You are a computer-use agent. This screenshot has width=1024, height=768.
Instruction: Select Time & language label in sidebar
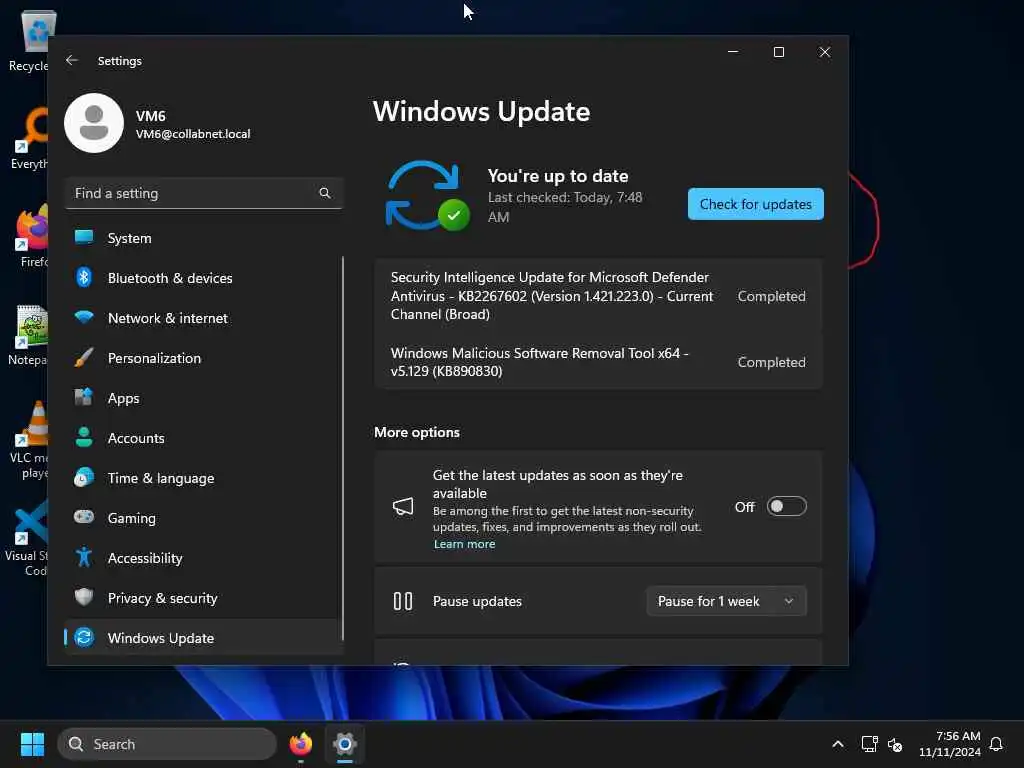[x=161, y=478]
